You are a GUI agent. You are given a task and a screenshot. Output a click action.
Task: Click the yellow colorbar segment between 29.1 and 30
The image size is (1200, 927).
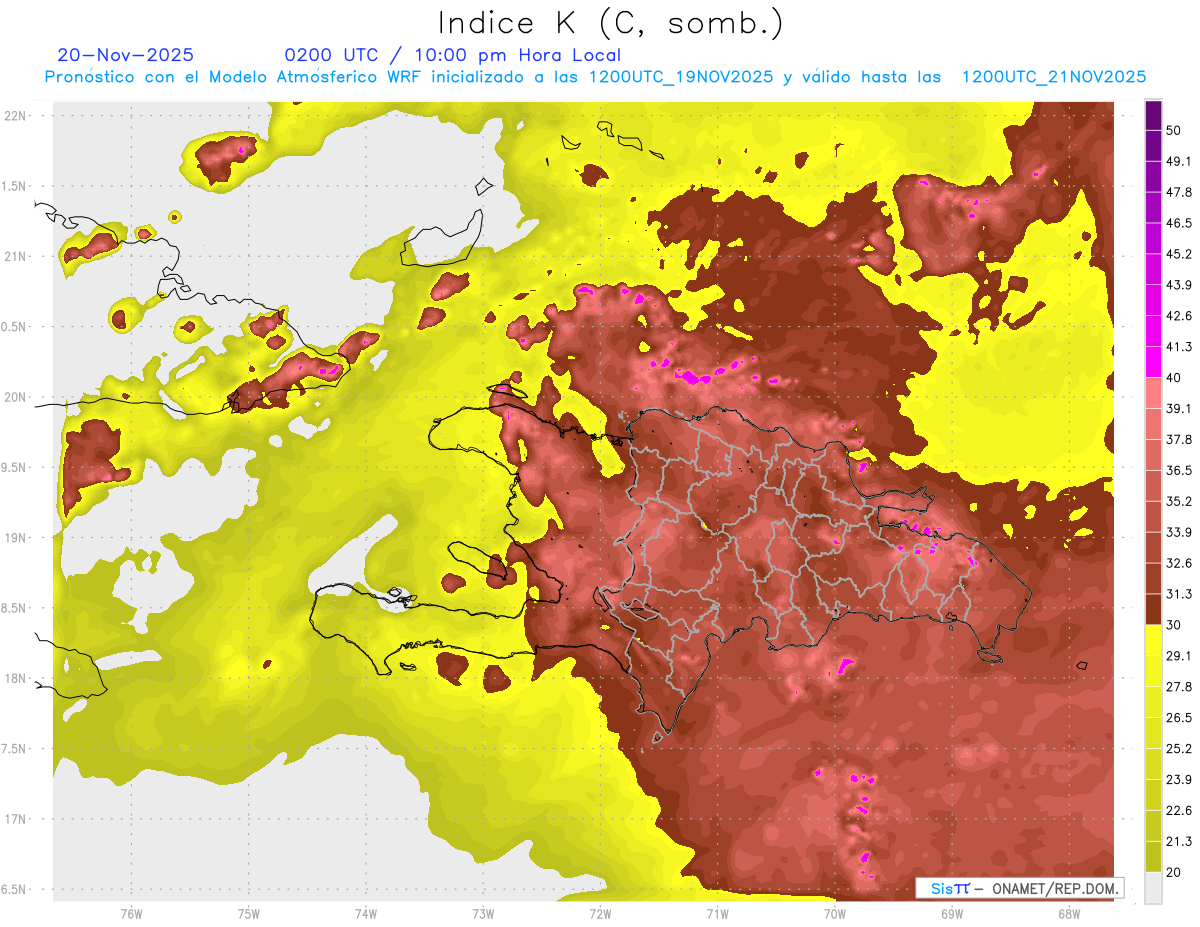pos(1153,641)
